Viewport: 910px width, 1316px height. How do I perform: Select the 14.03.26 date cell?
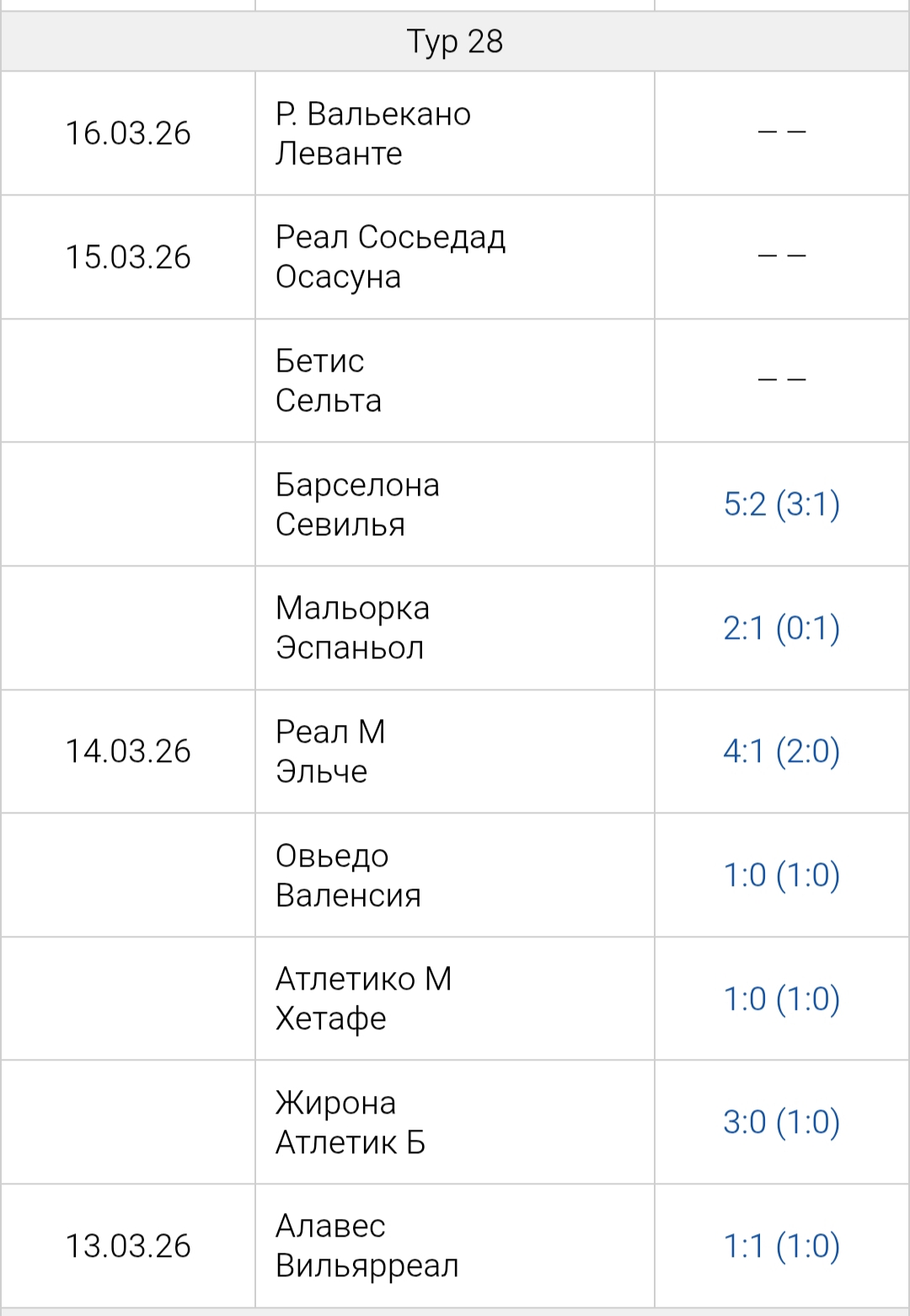click(128, 751)
